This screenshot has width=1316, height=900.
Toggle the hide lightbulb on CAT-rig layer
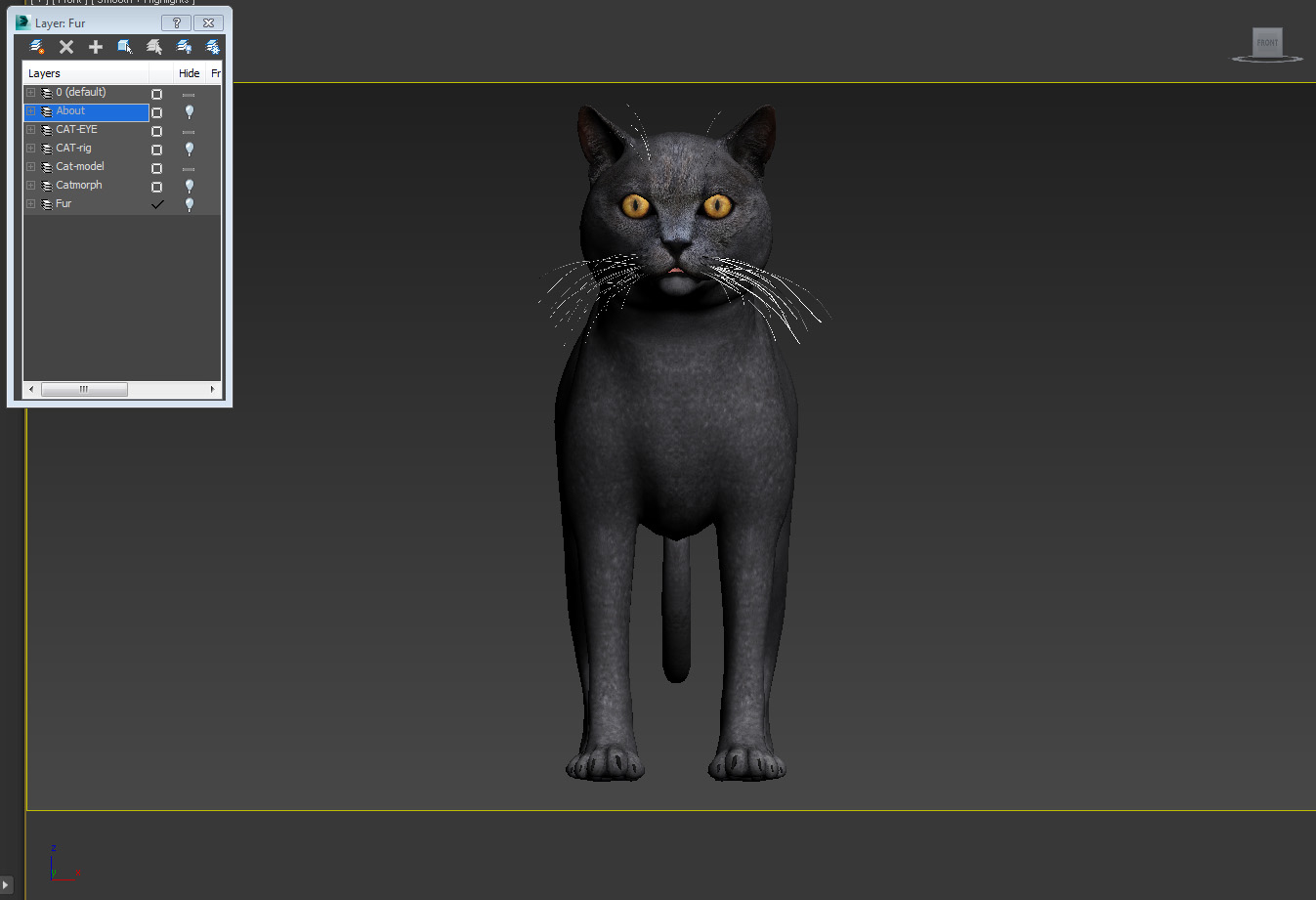189,149
